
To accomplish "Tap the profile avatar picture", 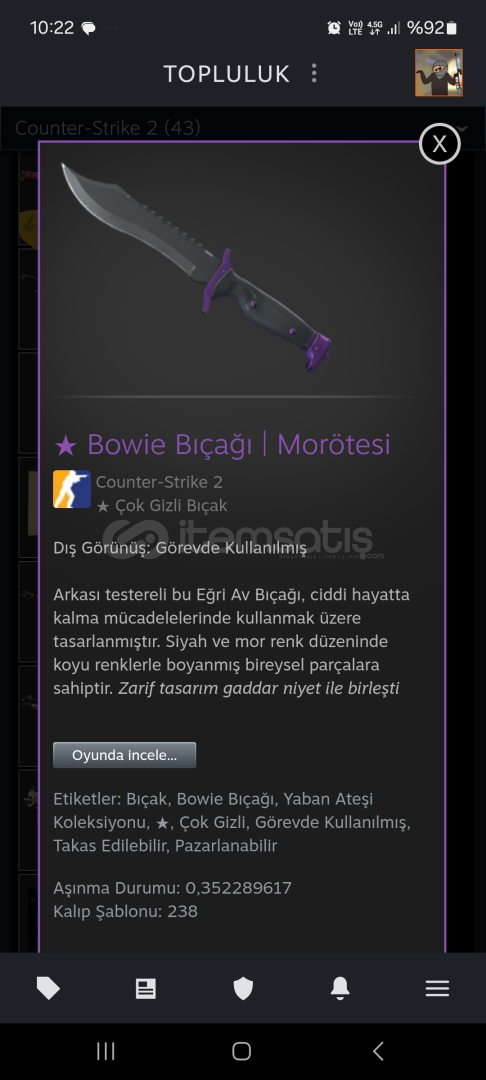I will (439, 72).
